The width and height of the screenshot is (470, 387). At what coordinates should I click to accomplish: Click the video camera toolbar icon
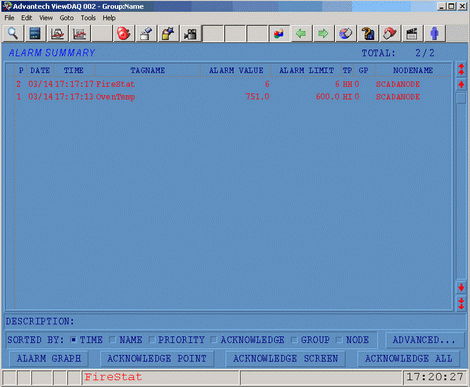[190, 33]
